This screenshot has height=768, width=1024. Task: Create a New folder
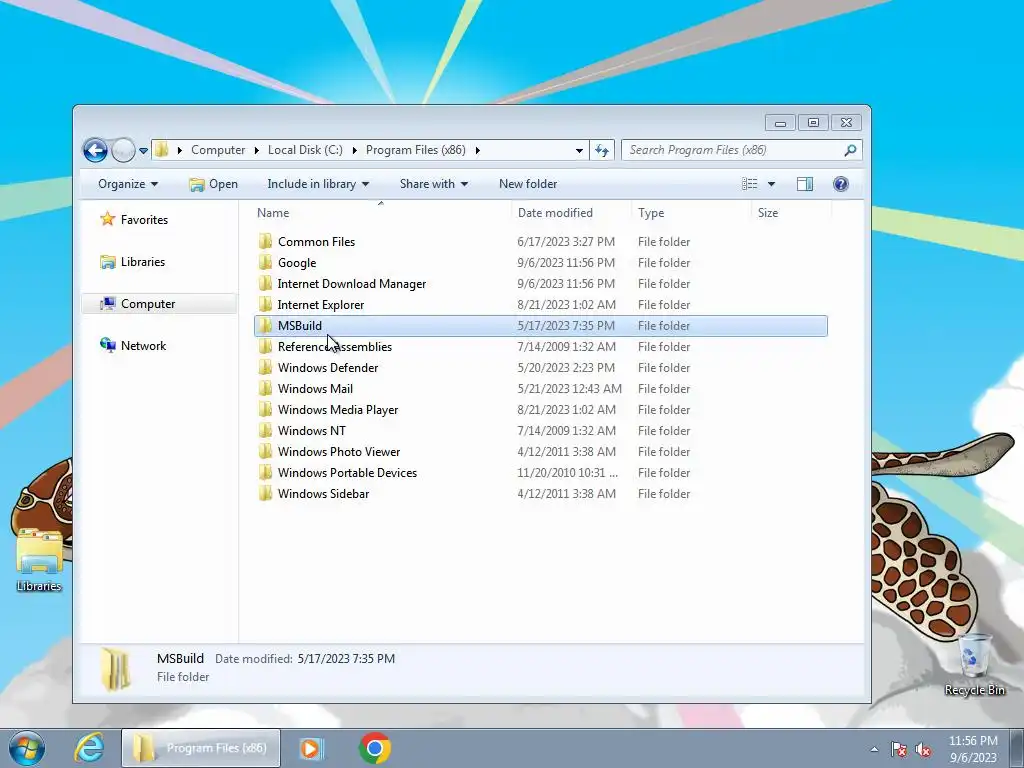click(528, 184)
